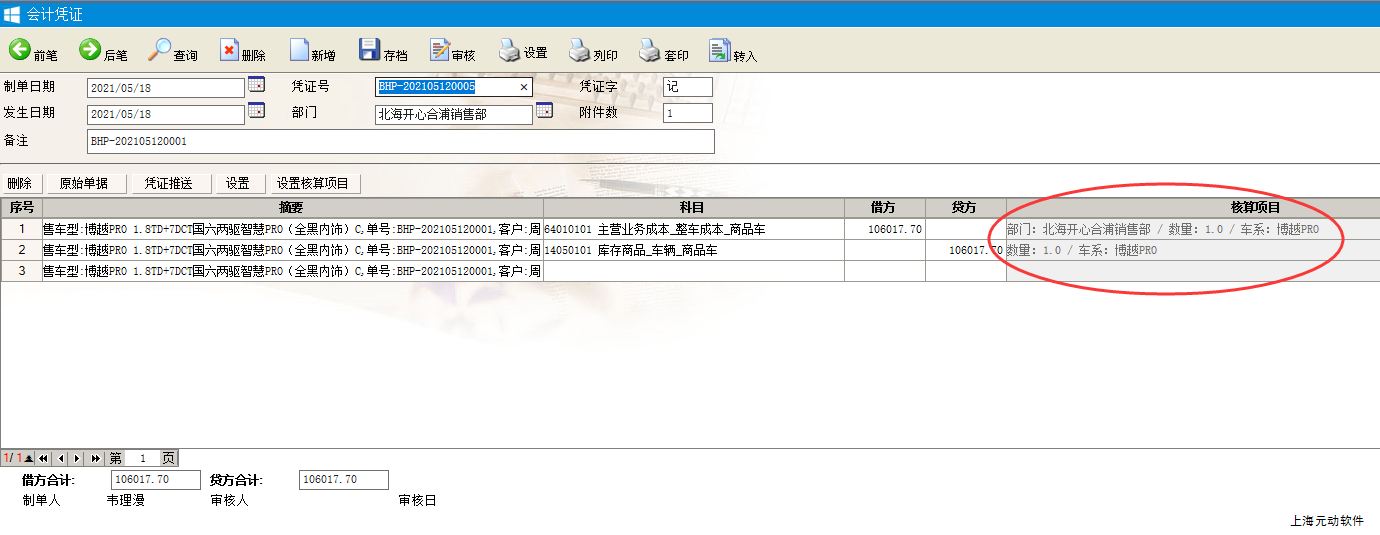This screenshot has height=535, width=1380.
Task: Open the 发生日期 calendar picker
Action: coord(256,111)
